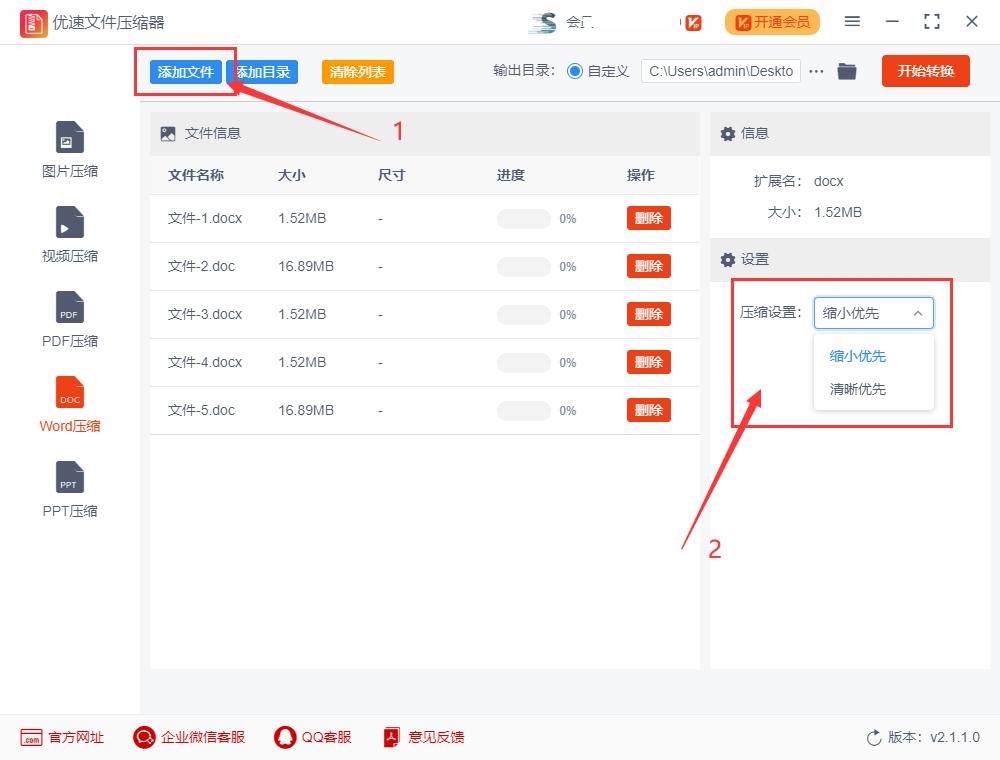This screenshot has height=760, width=1000.
Task: Select the Word压缩 sidebar icon
Action: [x=68, y=403]
